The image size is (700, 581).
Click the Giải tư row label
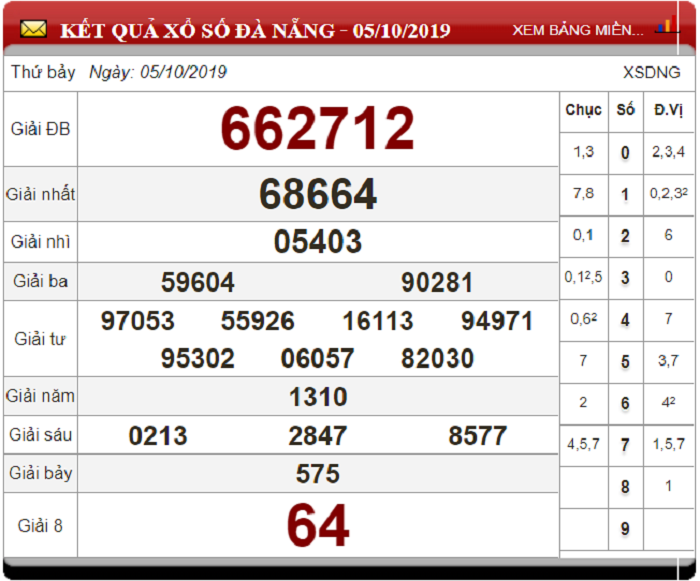[40, 339]
